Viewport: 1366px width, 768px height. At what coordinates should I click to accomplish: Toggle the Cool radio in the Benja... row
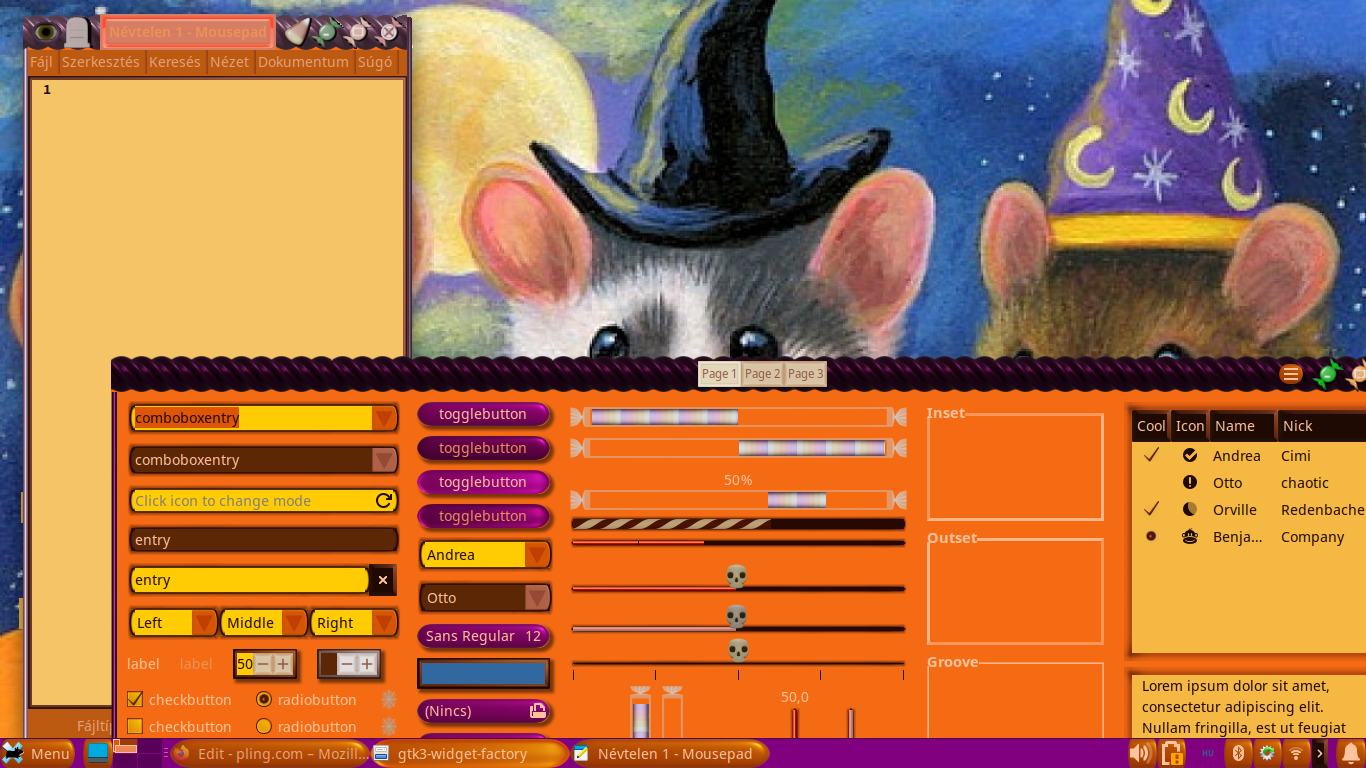1151,537
